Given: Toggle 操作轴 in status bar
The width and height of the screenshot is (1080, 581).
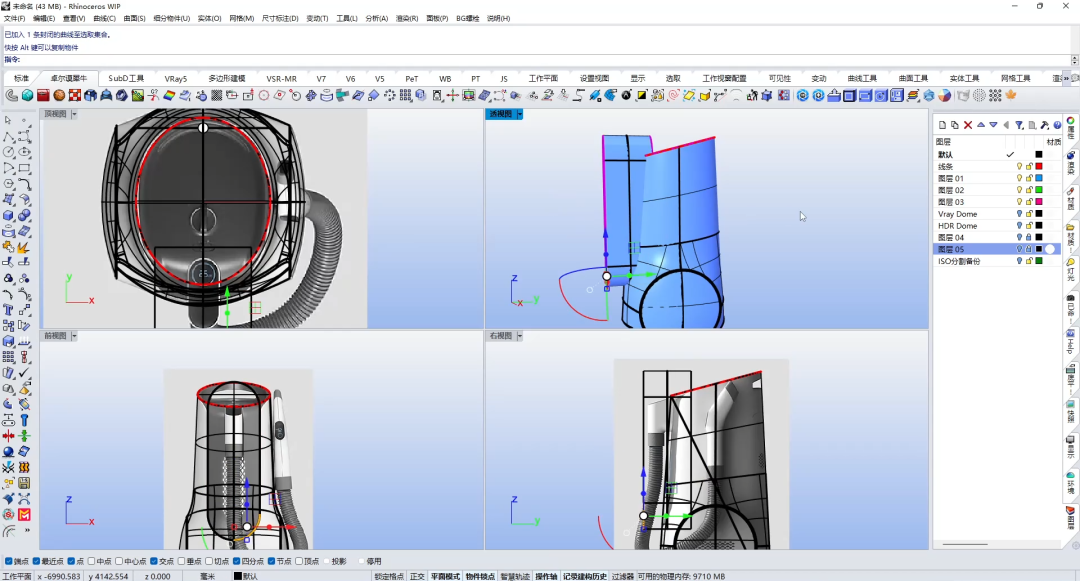Looking at the screenshot, I should click(546, 576).
